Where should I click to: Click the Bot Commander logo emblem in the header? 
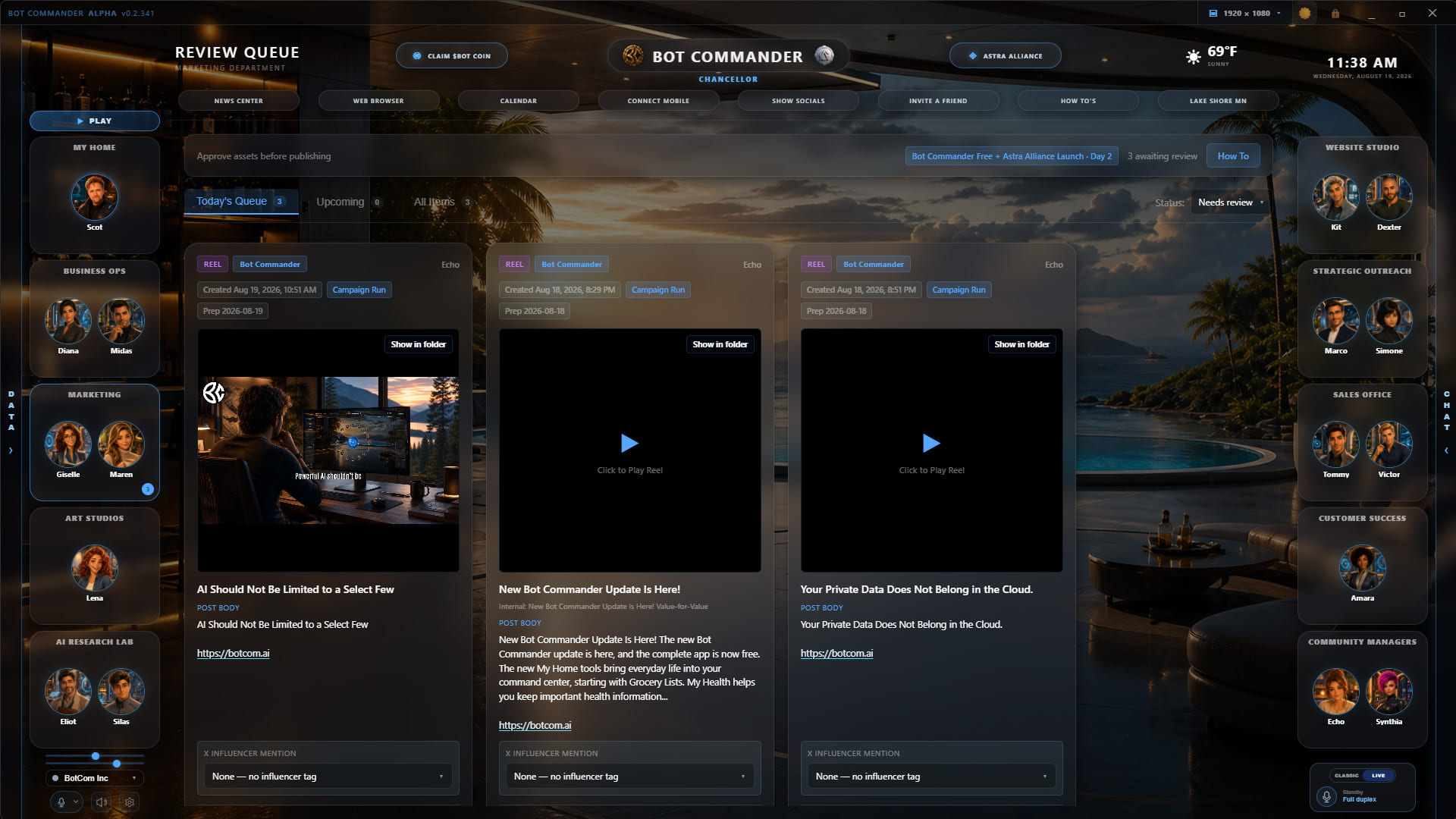point(632,55)
